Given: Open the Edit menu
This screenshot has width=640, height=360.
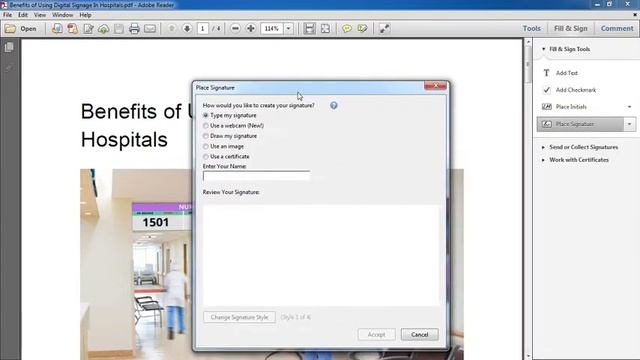Looking at the screenshot, I should (23, 15).
